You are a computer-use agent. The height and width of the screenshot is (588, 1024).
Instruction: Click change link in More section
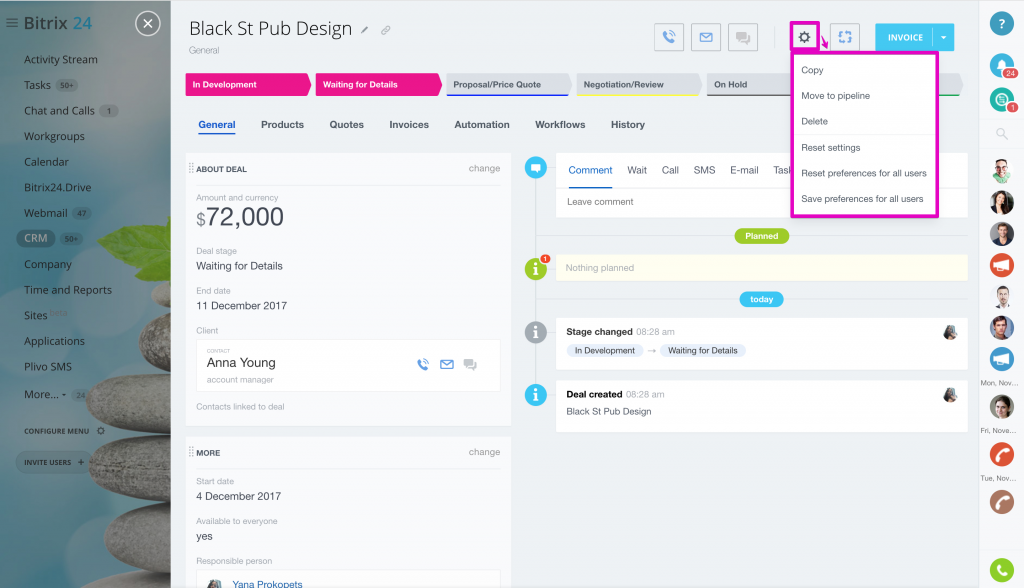484,451
